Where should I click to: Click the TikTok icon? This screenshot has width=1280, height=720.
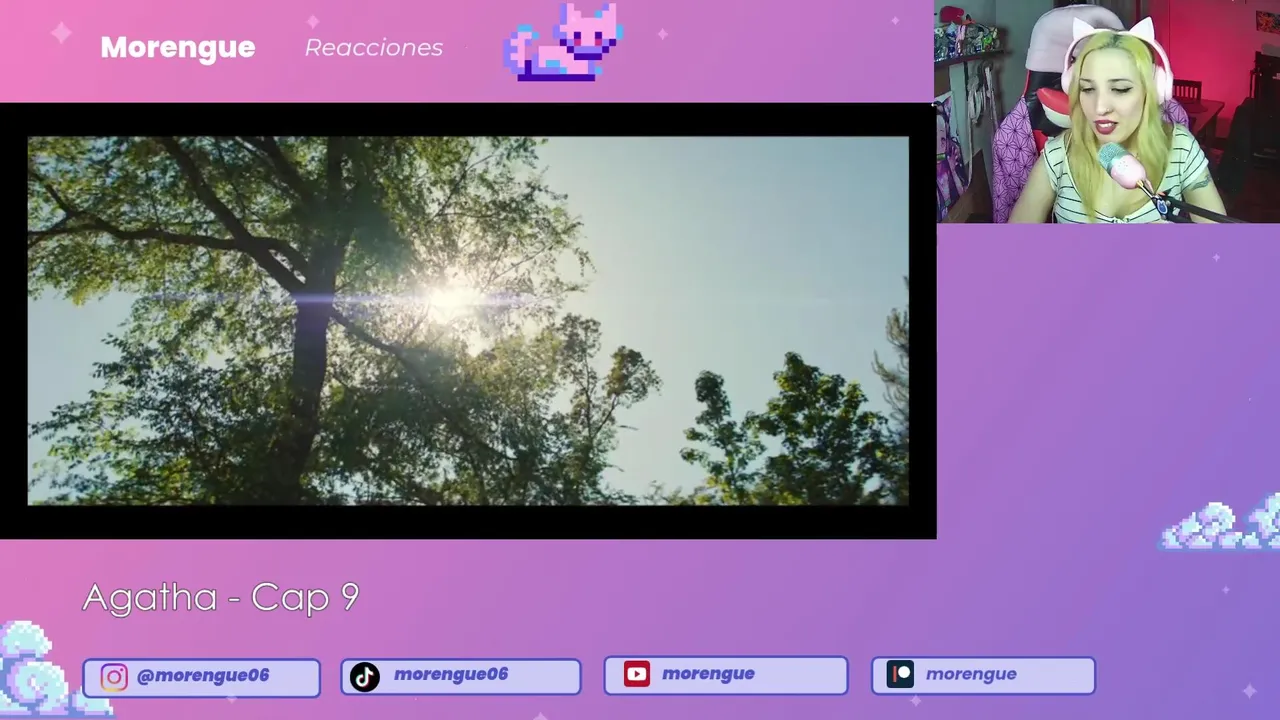[365, 677]
